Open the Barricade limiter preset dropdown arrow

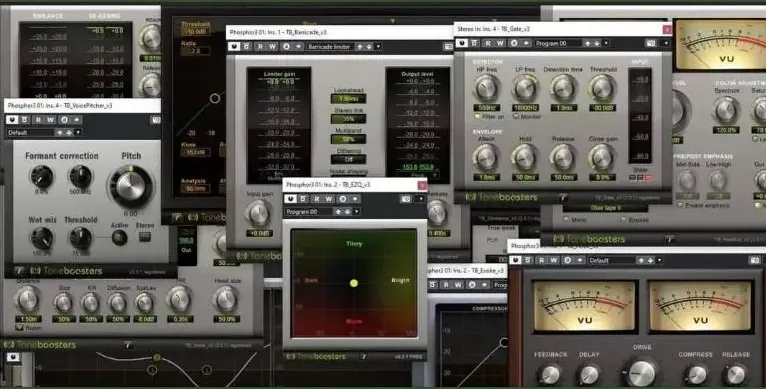378,46
